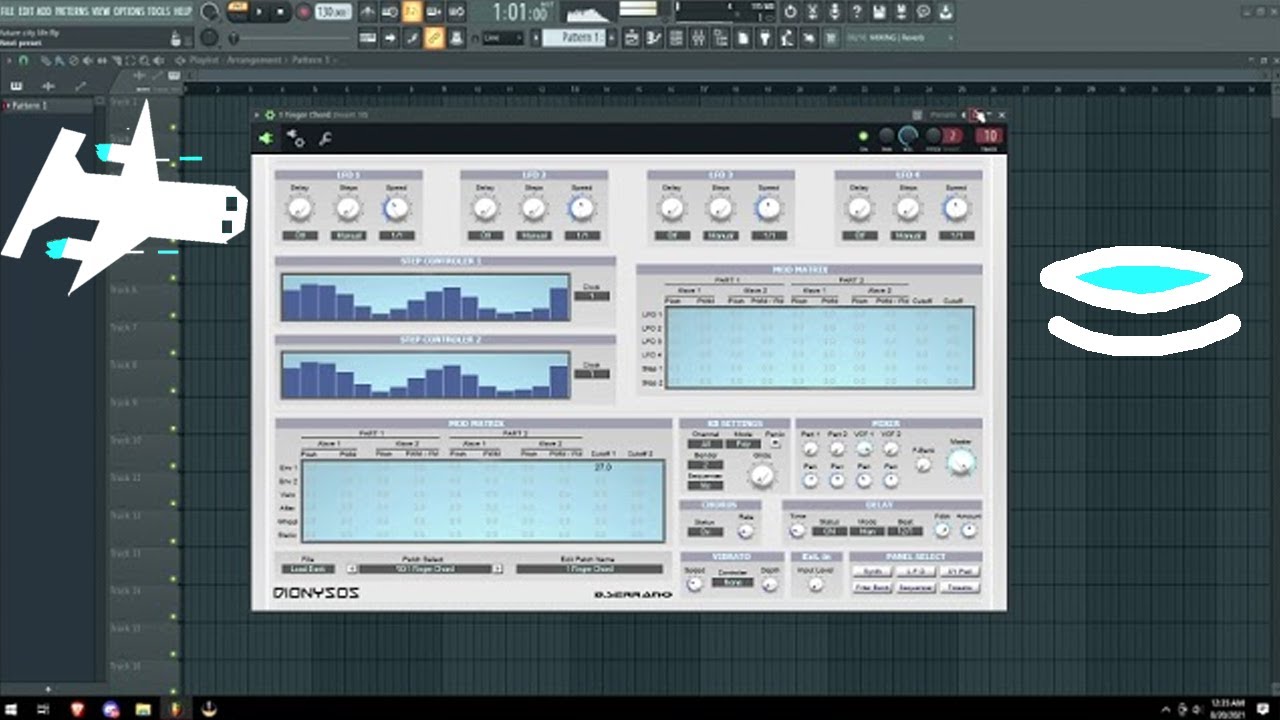Image resolution: width=1280 pixels, height=720 pixels.
Task: Open Patch Select 1 Finger Chord dropdown
Action: coord(425,569)
